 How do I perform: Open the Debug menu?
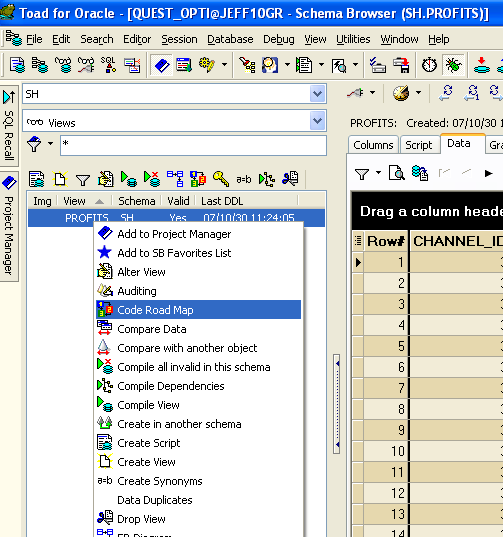[x=278, y=39]
